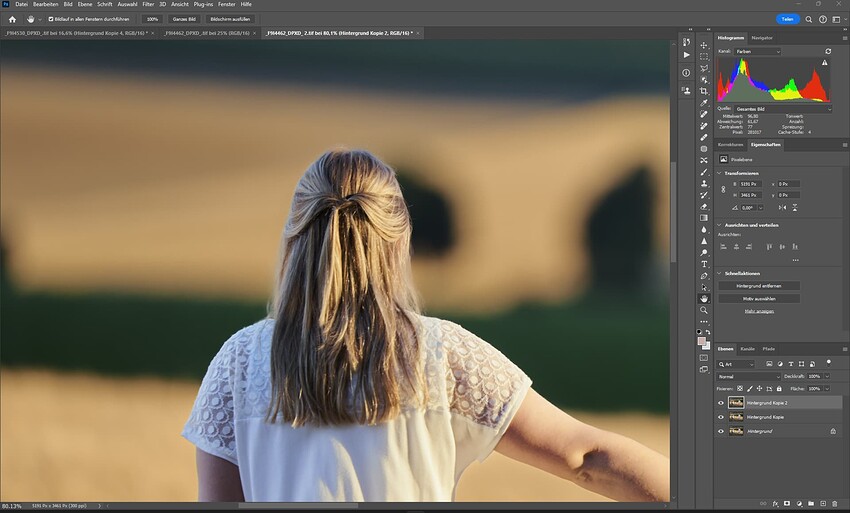Select the Zoom magnifier tool
The width and height of the screenshot is (850, 513).
tap(704, 310)
